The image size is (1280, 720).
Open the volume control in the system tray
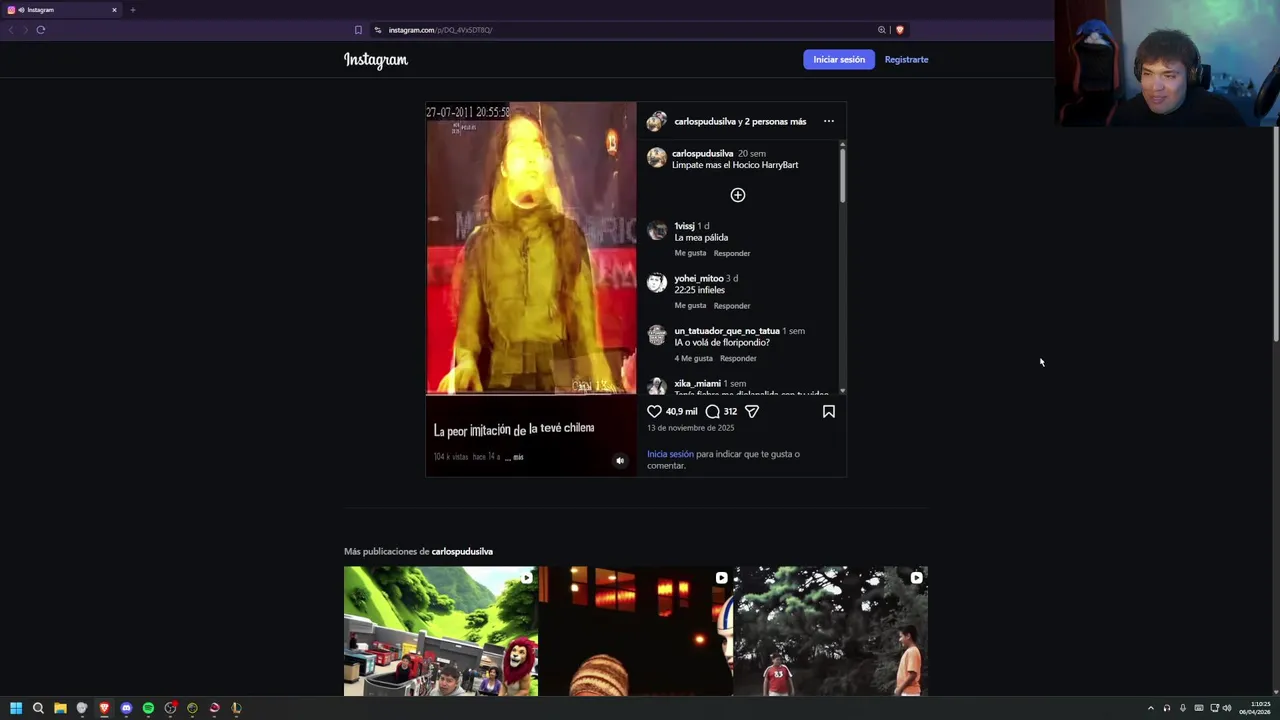coord(1227,708)
